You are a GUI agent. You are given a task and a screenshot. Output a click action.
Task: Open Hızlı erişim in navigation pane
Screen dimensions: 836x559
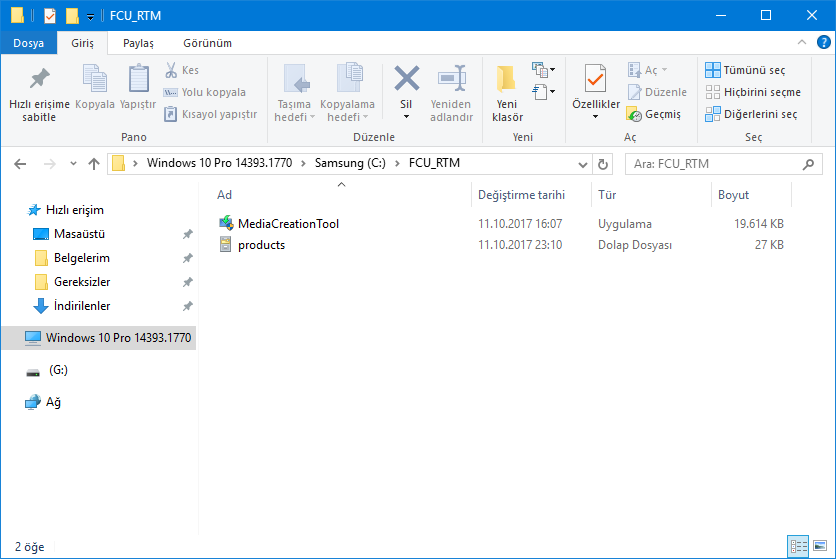pyautogui.click(x=75, y=210)
